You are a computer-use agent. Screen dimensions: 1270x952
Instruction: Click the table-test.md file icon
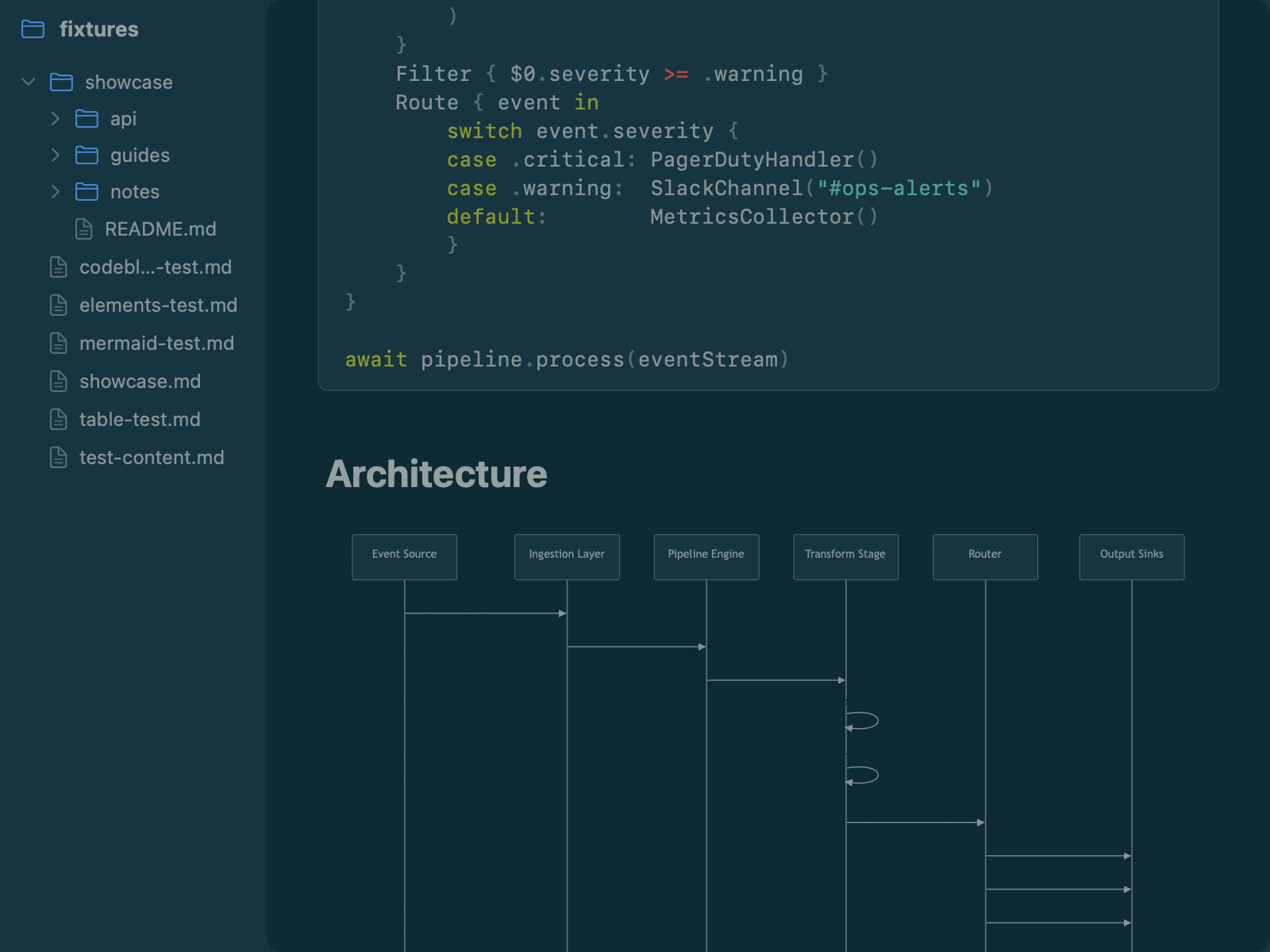(59, 420)
